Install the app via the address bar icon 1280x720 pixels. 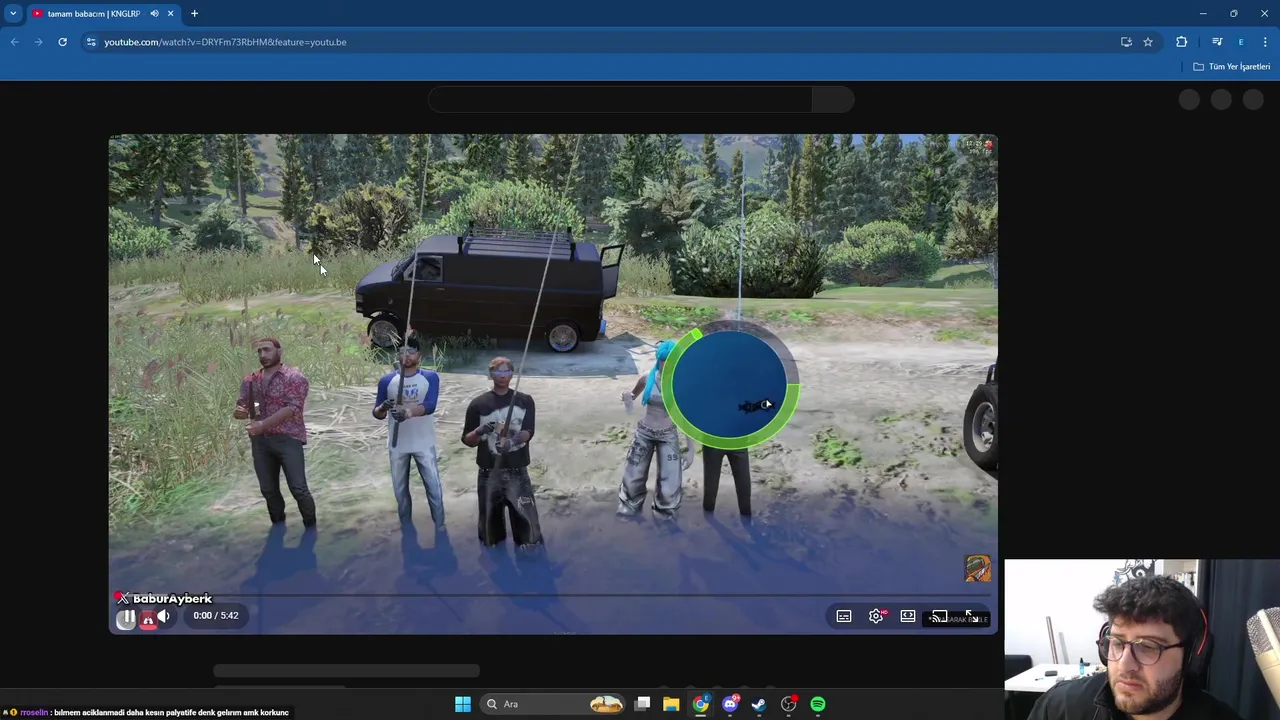pos(1126,42)
